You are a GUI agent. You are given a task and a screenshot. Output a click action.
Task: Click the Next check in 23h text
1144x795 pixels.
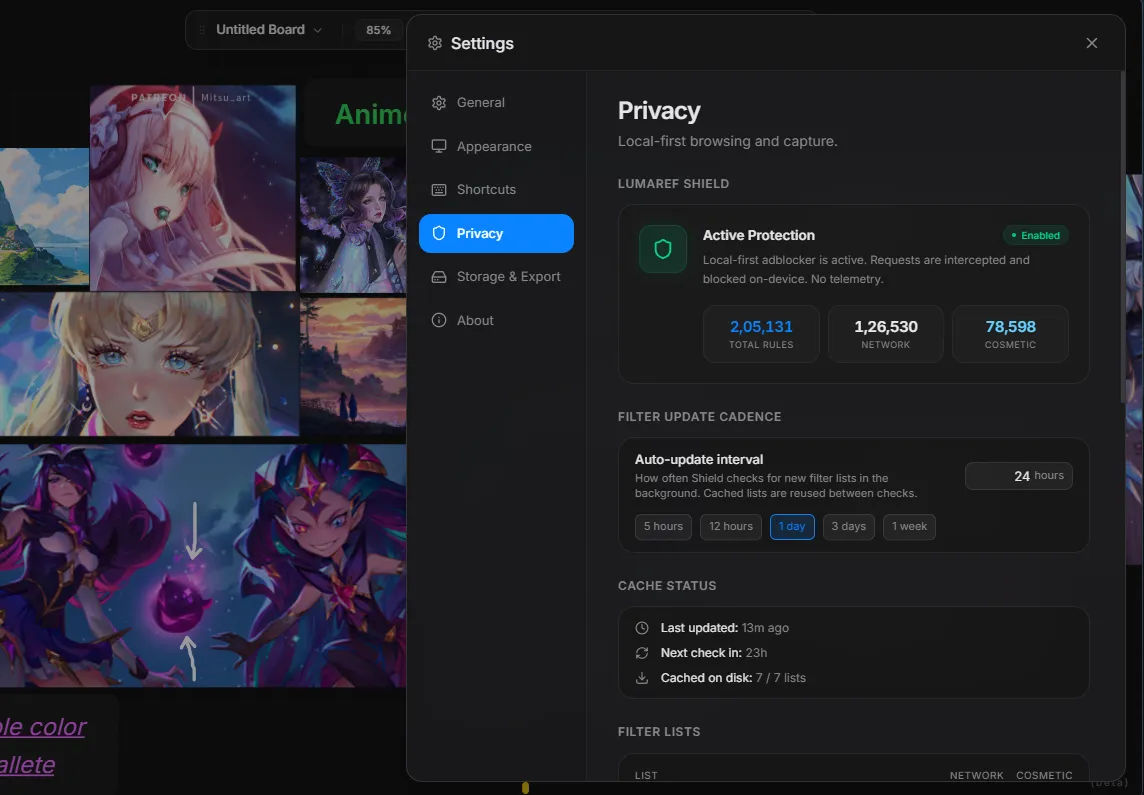(714, 653)
